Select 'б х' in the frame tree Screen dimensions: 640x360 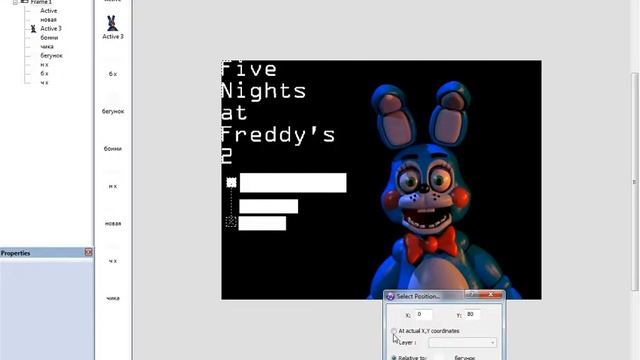(x=44, y=73)
